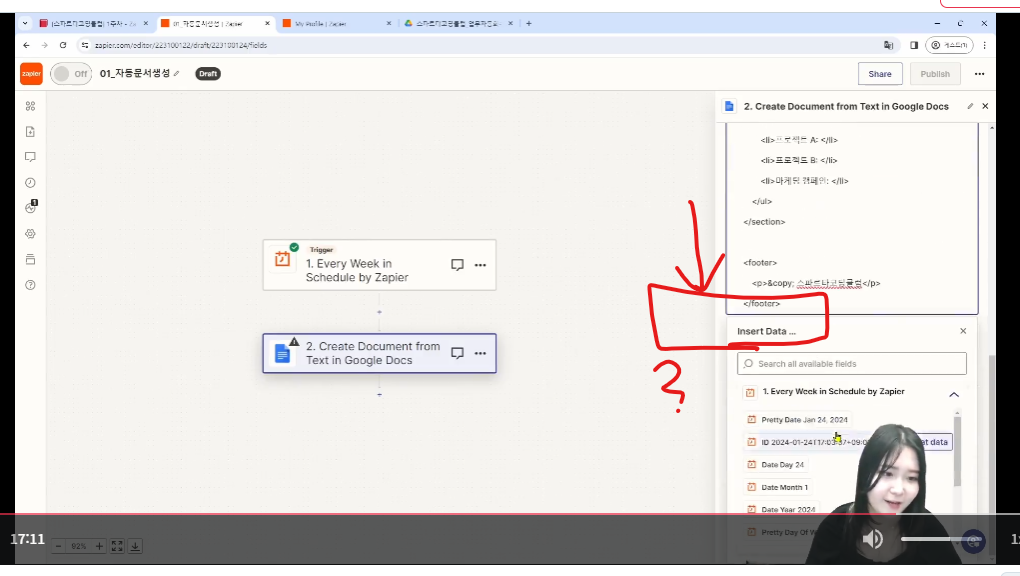Toggle the Zap Off switch
This screenshot has width=1020, height=576.
coord(71,74)
